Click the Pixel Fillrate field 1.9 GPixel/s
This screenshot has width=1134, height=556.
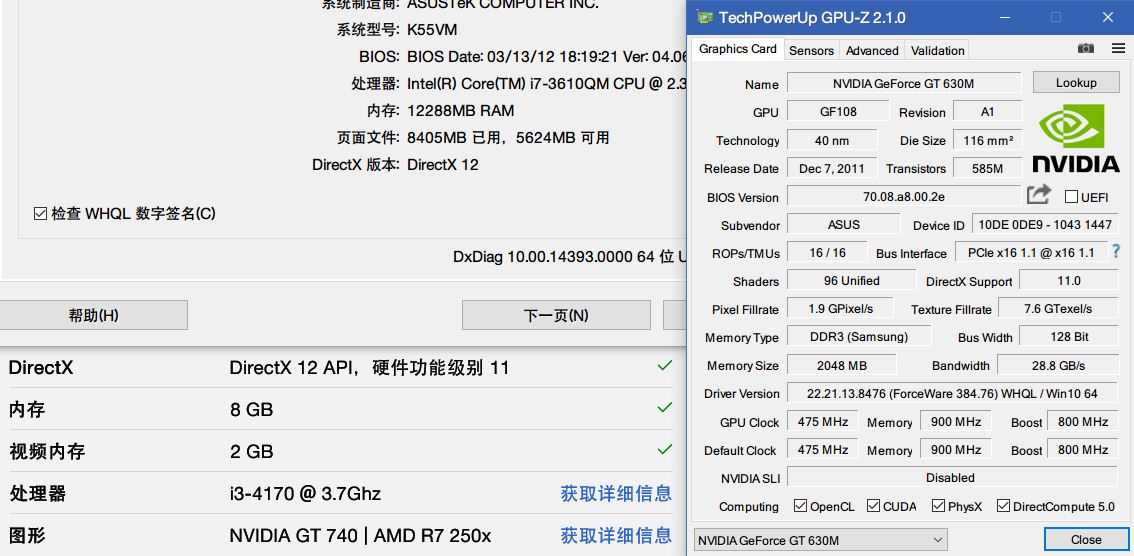(x=840, y=308)
